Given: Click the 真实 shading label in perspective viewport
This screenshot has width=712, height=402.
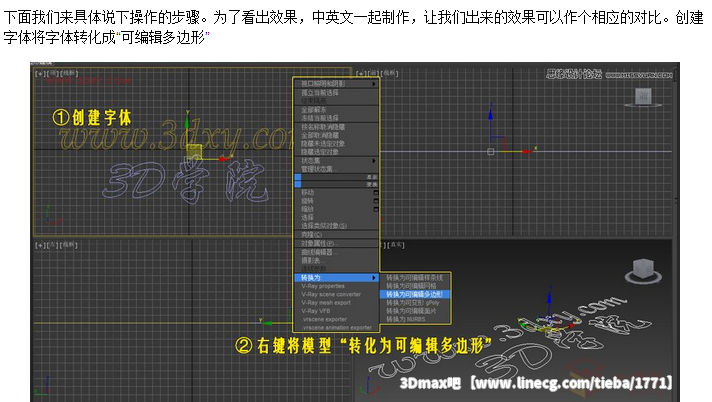Looking at the screenshot, I should [x=396, y=245].
